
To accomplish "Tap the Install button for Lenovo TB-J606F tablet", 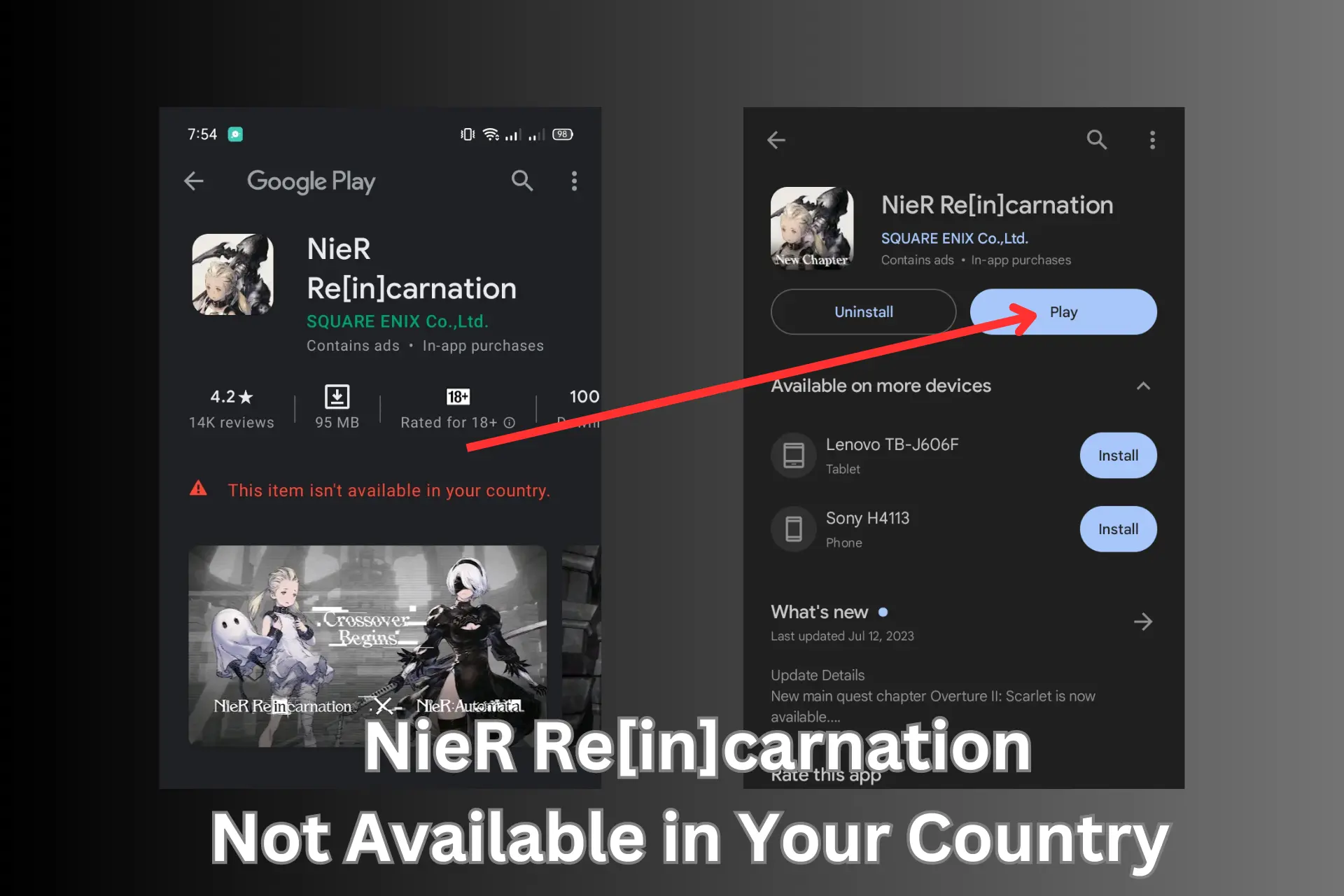I will coord(1118,455).
